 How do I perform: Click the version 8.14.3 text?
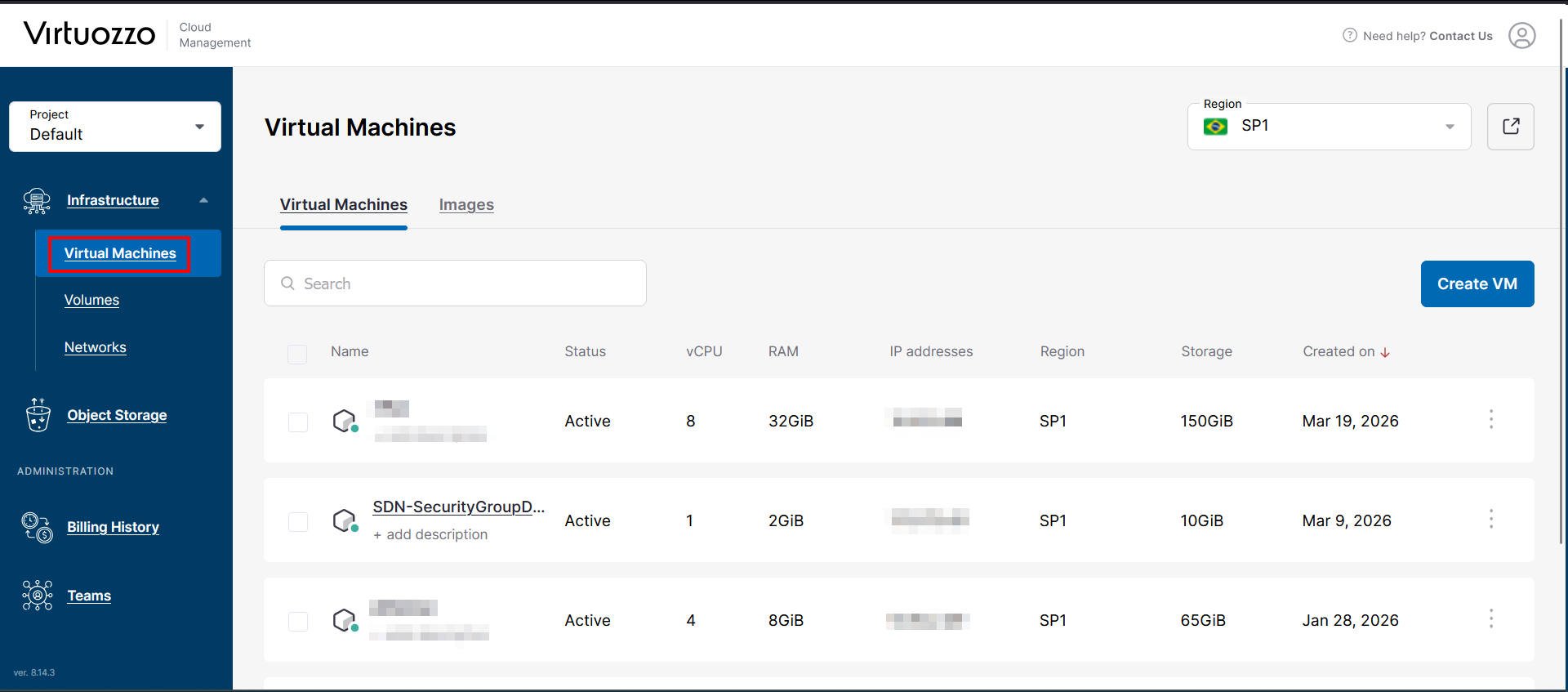tap(34, 672)
